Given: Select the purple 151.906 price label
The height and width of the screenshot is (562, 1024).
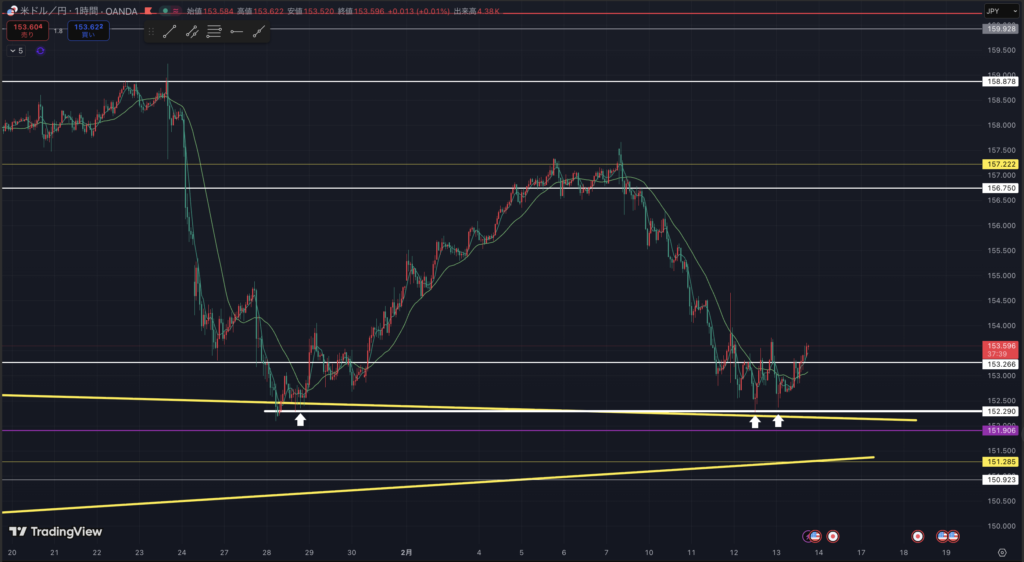Looking at the screenshot, I should point(1001,431).
